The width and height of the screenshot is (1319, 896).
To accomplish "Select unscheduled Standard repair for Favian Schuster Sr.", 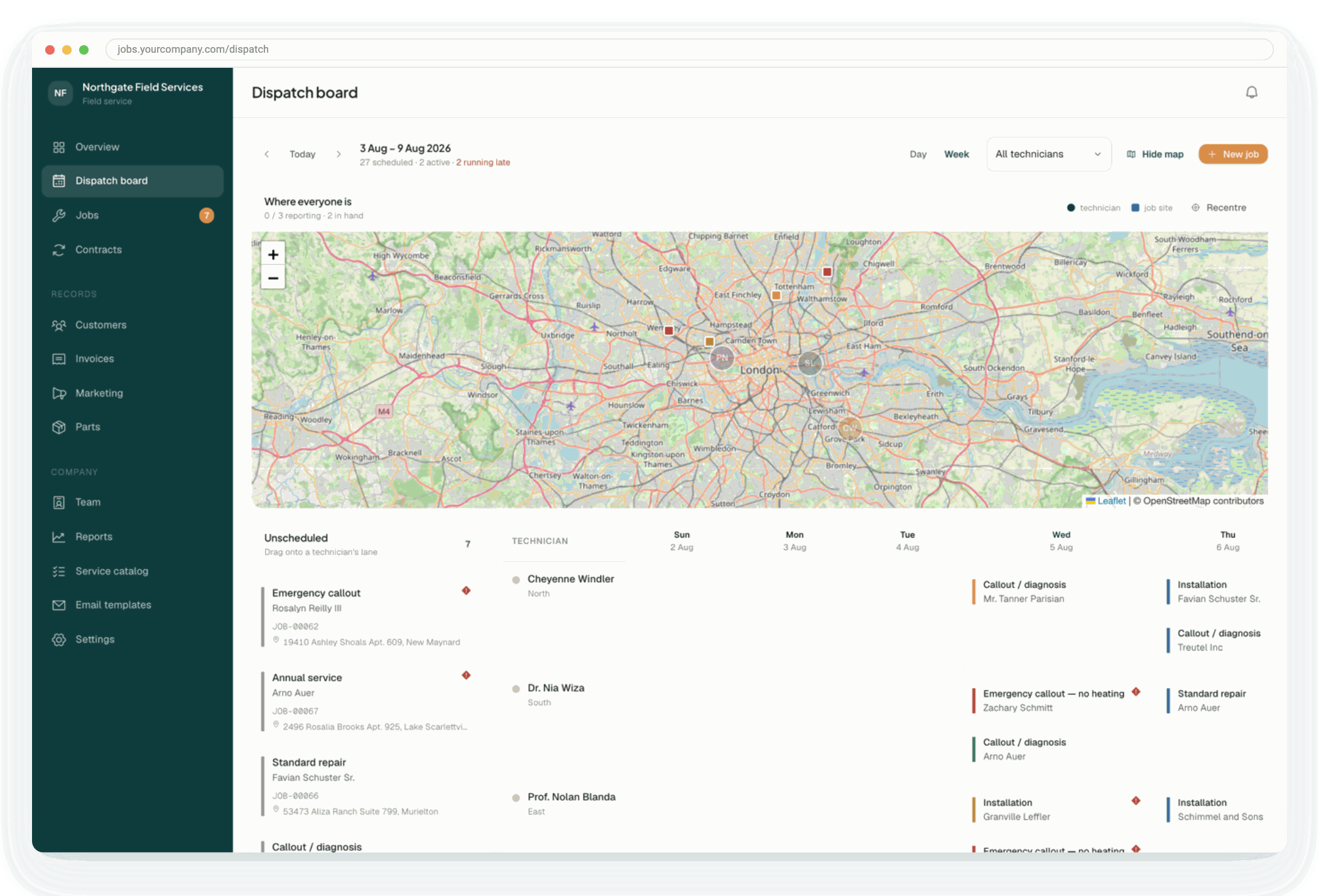I will pyautogui.click(x=367, y=786).
